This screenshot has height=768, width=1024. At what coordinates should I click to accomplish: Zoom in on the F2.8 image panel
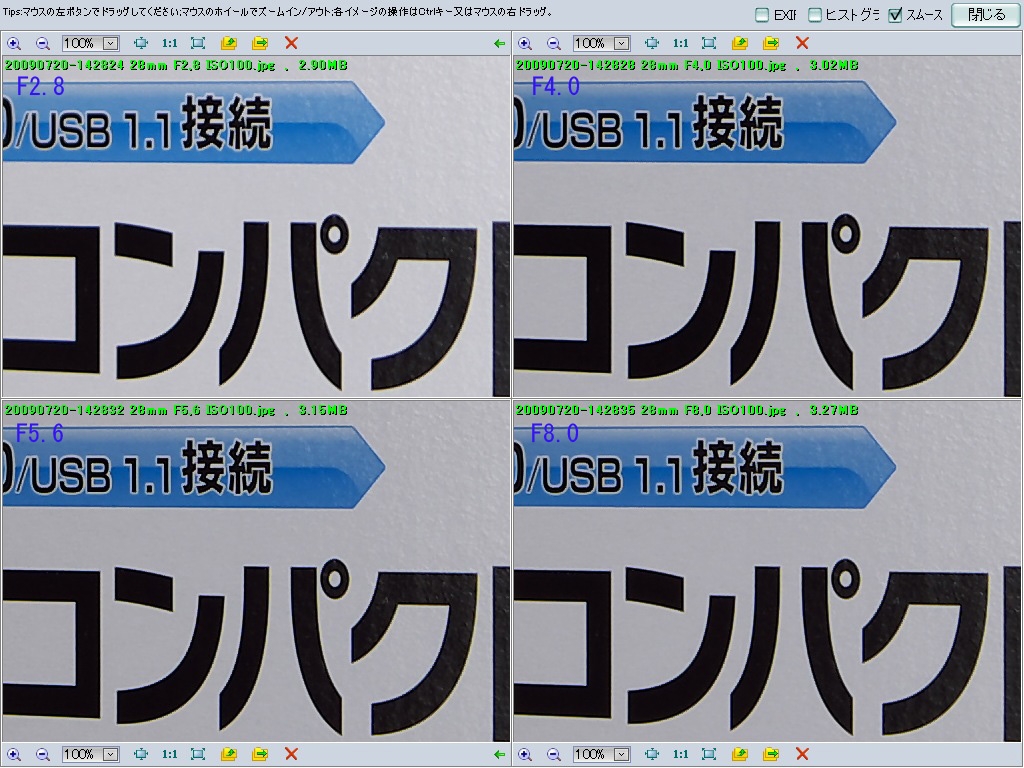click(x=14, y=43)
